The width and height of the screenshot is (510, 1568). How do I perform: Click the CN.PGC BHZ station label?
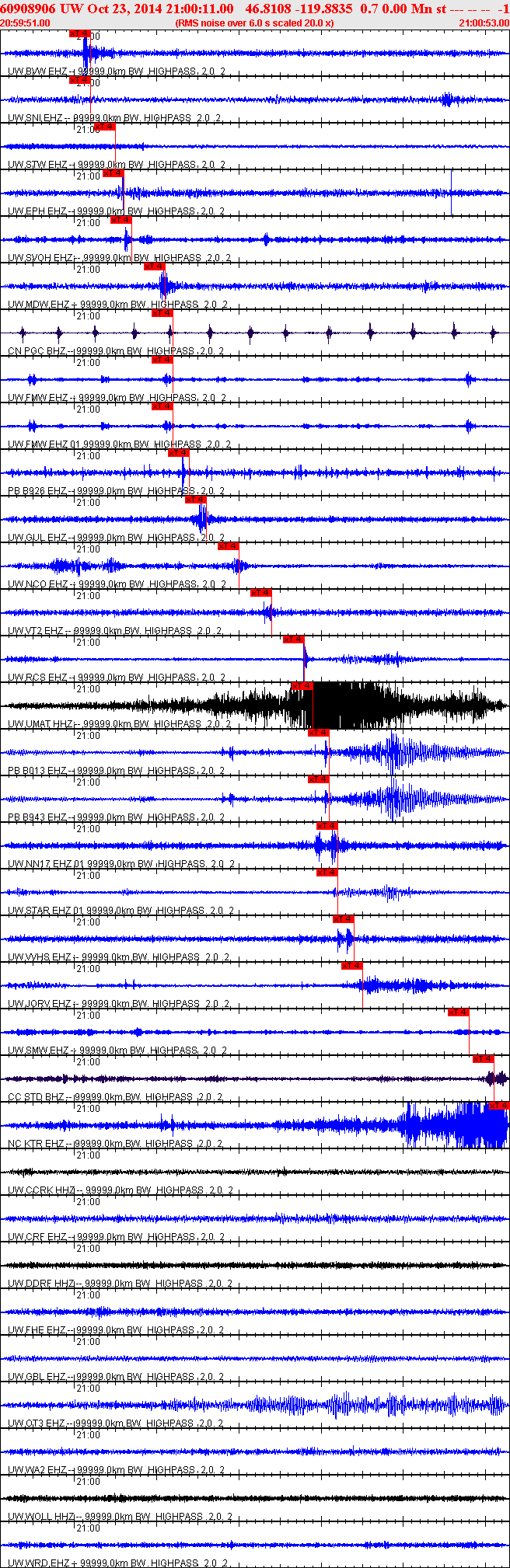click(x=116, y=351)
